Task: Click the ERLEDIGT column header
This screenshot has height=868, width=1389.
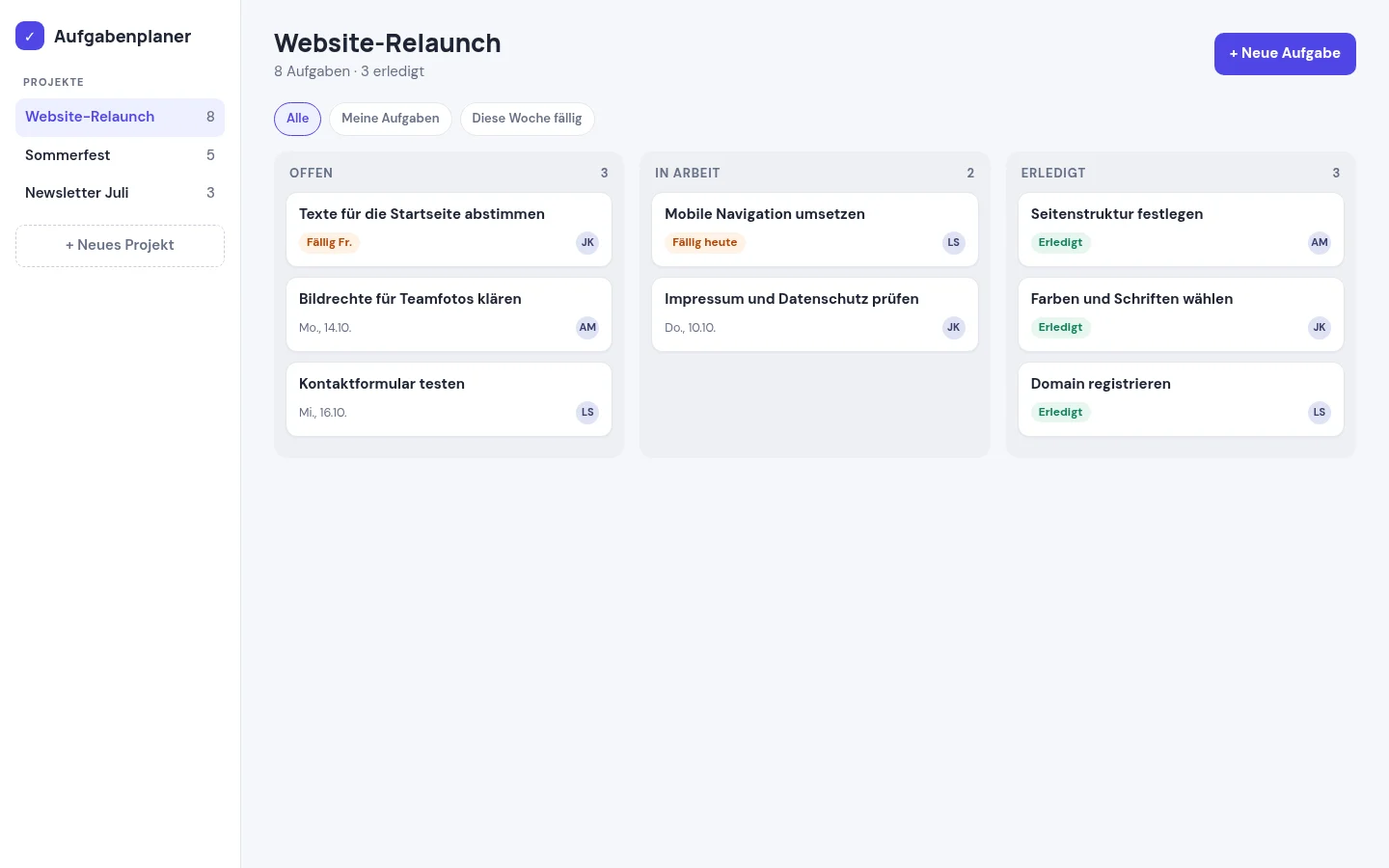Action: tap(1181, 174)
